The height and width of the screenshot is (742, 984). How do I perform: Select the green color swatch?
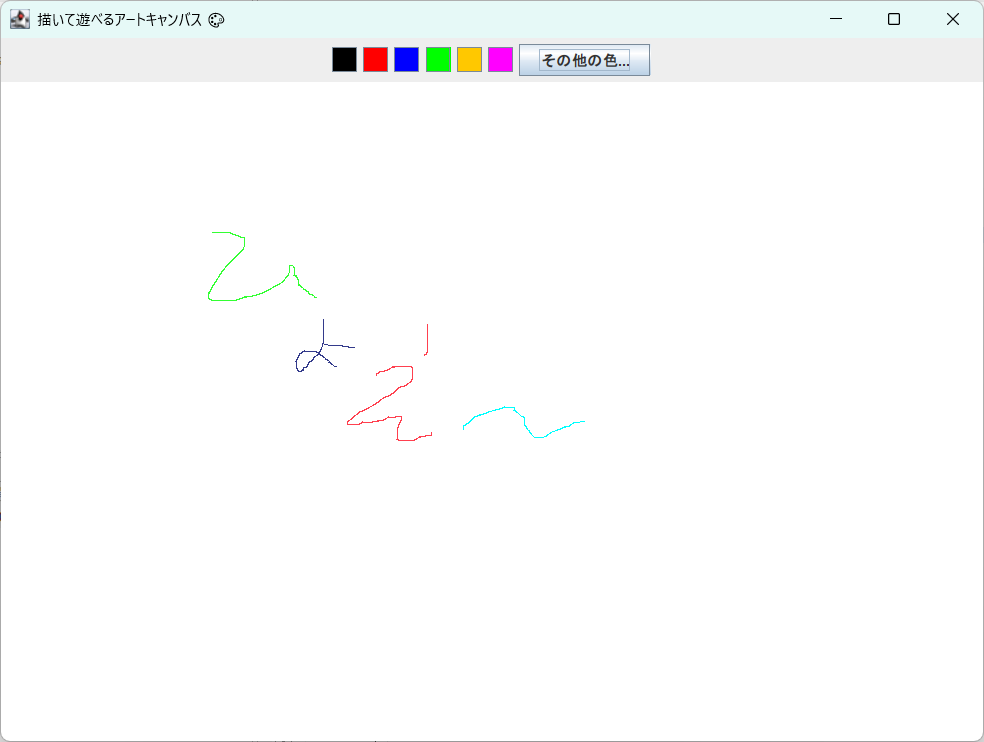point(437,59)
